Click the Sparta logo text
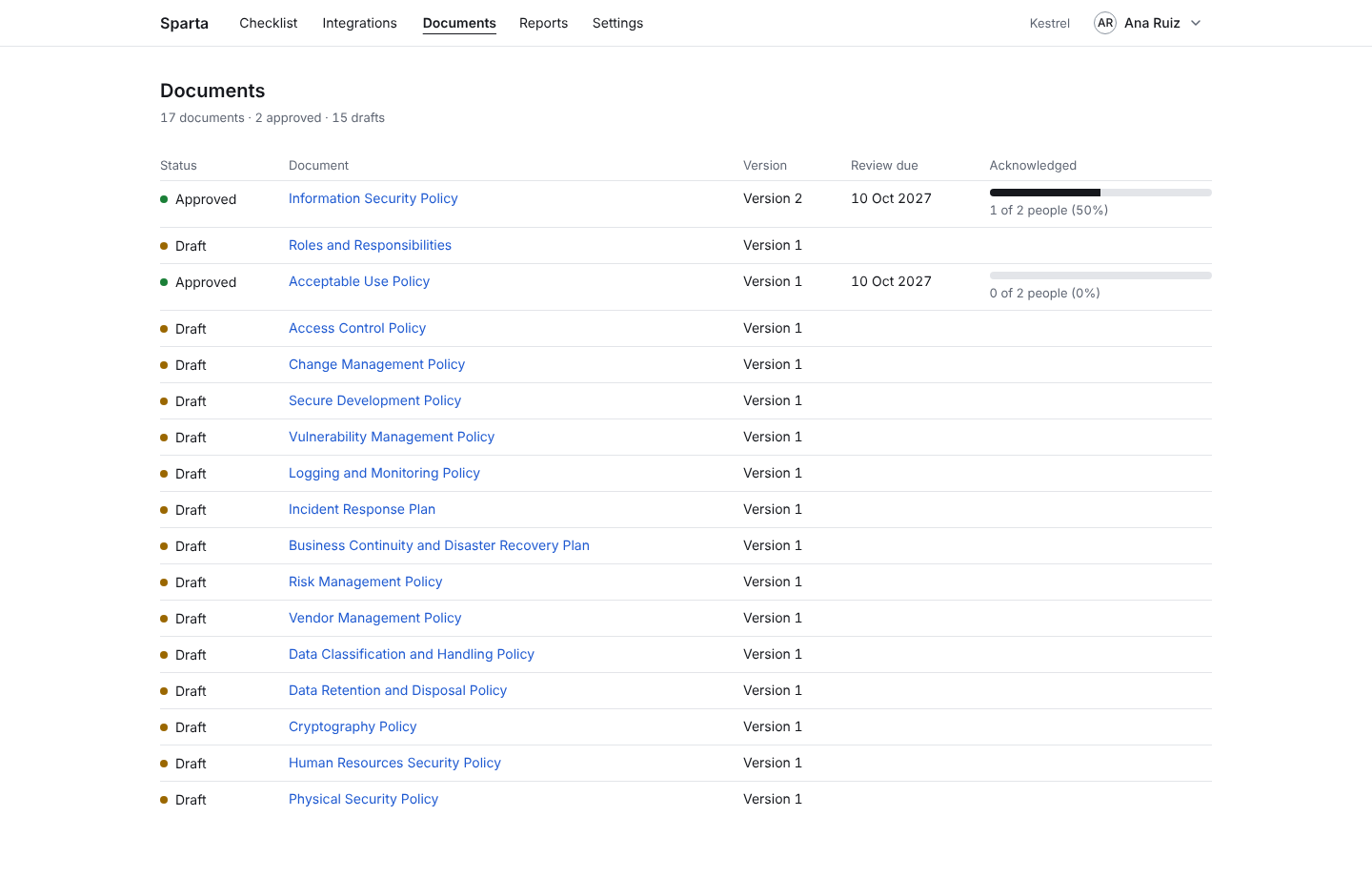 tap(184, 23)
